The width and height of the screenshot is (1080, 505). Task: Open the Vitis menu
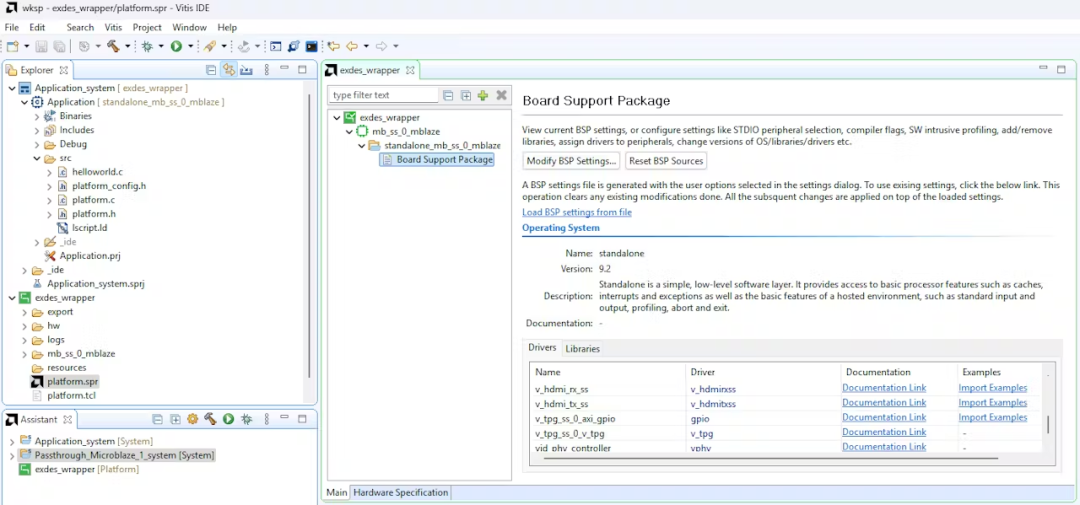coord(113,27)
